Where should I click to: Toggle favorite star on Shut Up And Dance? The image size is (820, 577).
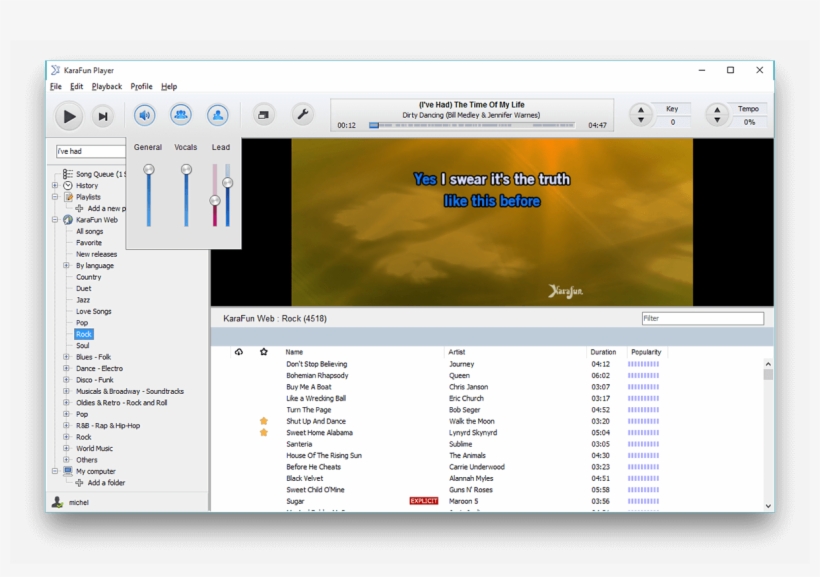click(264, 421)
